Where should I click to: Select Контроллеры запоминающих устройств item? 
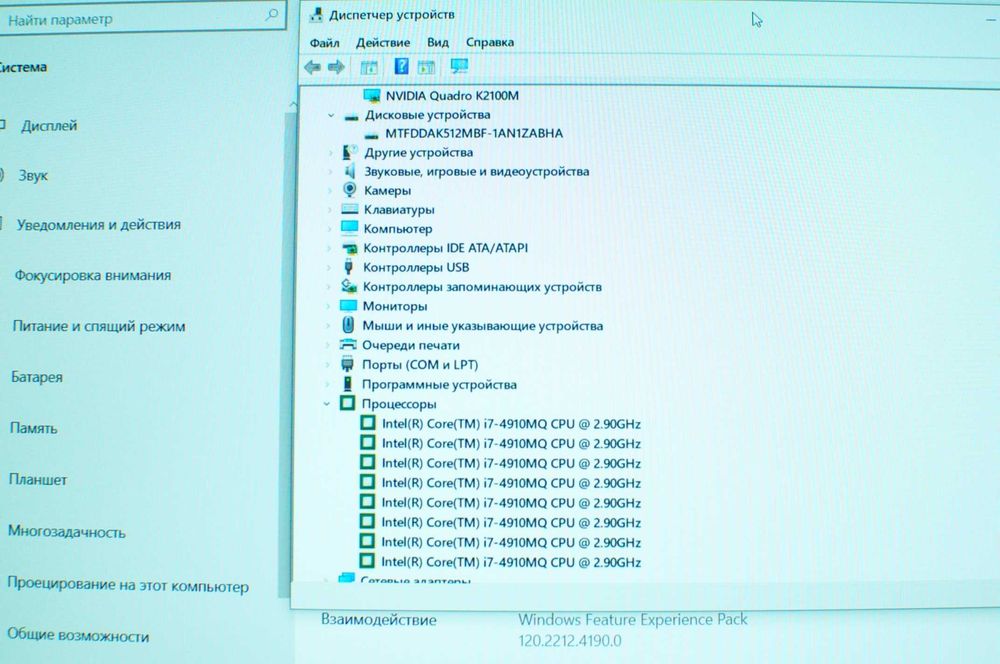coord(482,287)
